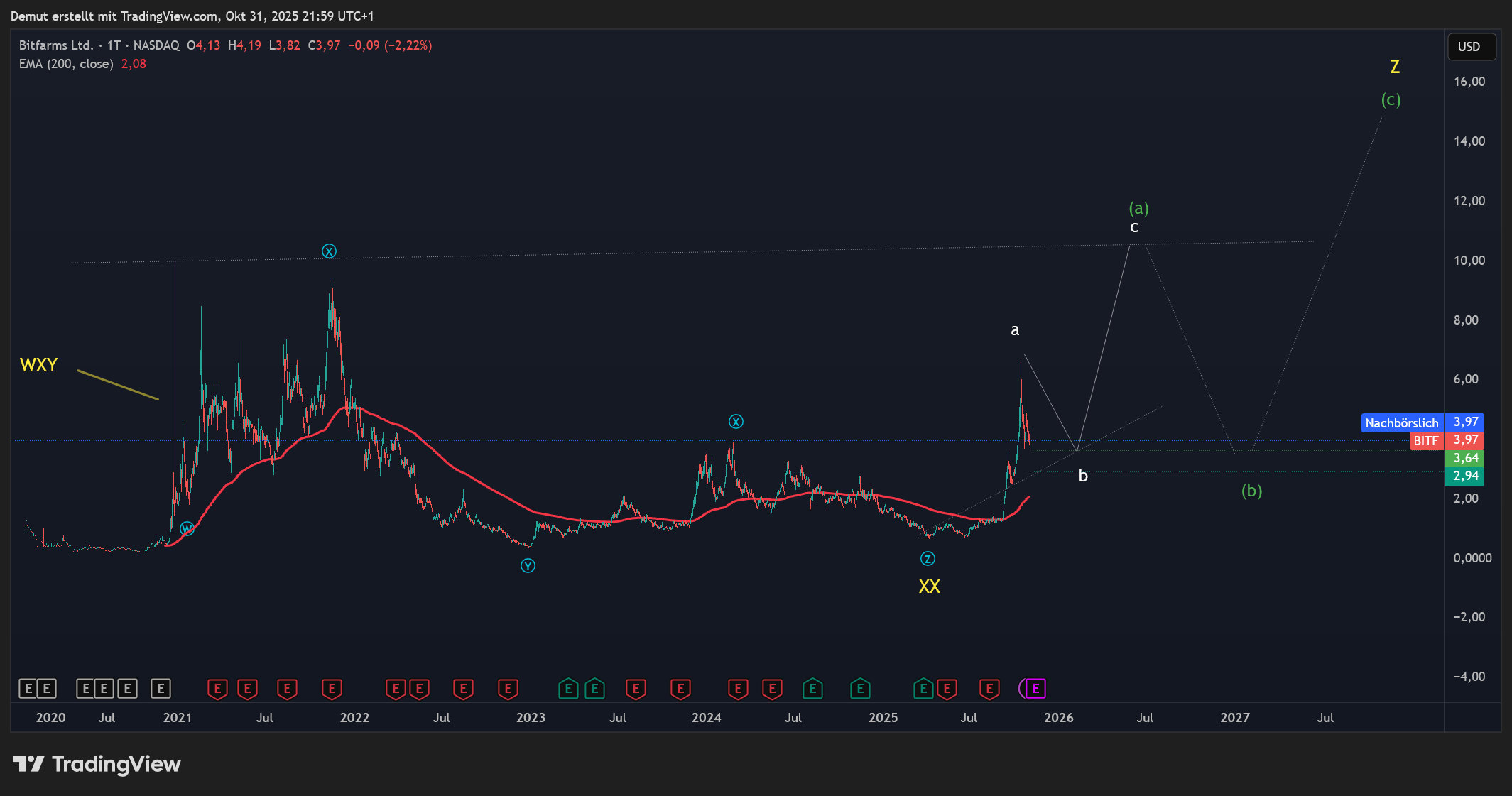Click the EMA (200, close) indicator legend
This screenshot has width=1512, height=796.
tap(66, 64)
